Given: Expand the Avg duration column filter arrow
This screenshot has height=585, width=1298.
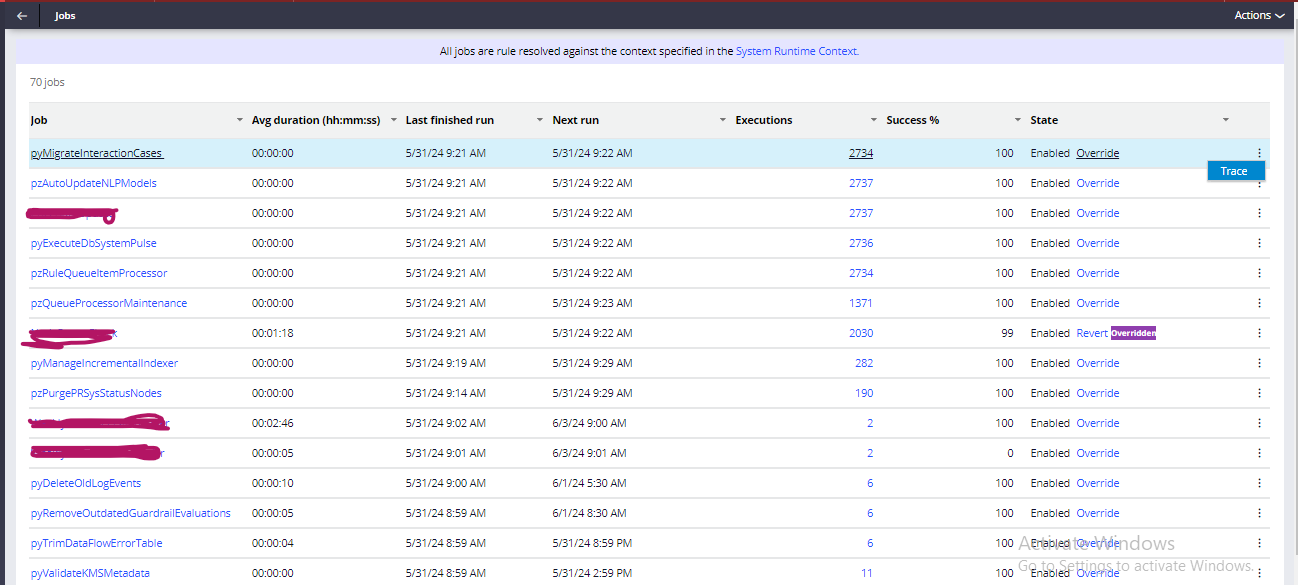Looking at the screenshot, I should pyautogui.click(x=393, y=120).
